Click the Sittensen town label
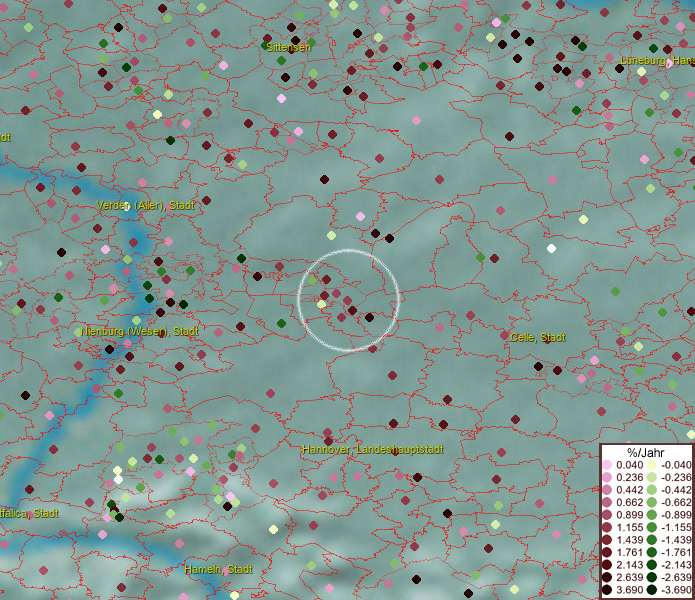 point(288,47)
